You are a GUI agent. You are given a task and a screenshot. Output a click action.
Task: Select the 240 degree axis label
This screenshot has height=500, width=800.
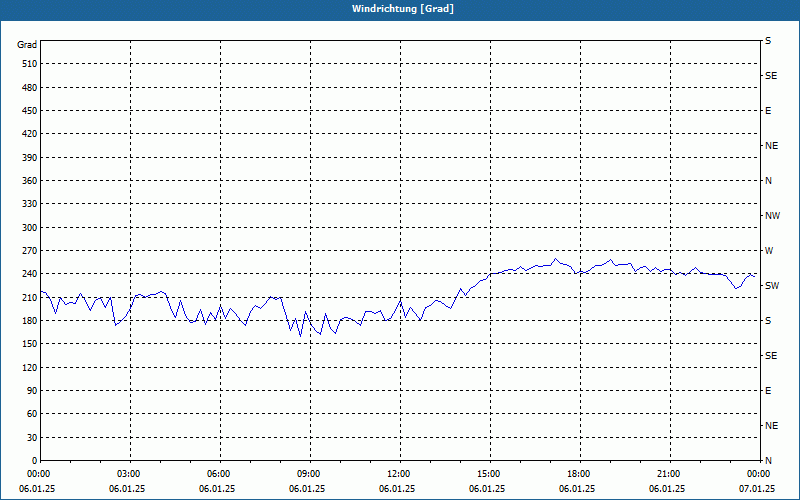point(30,274)
